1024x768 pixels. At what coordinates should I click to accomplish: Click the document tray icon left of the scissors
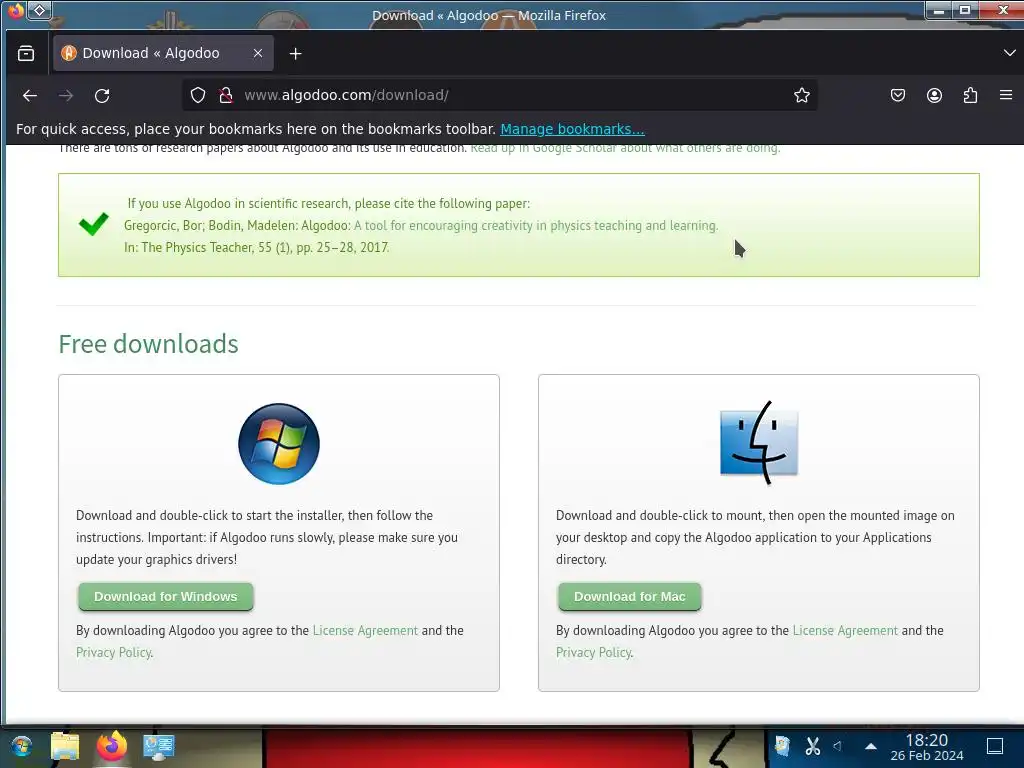(x=782, y=746)
